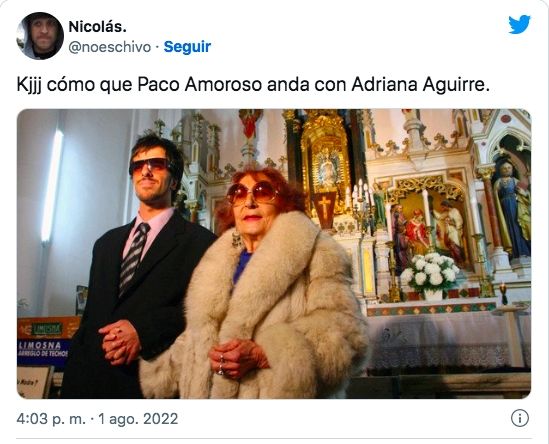The width and height of the screenshot is (549, 444).
Task: Click the golden altar in the photo
Action: 326,165
